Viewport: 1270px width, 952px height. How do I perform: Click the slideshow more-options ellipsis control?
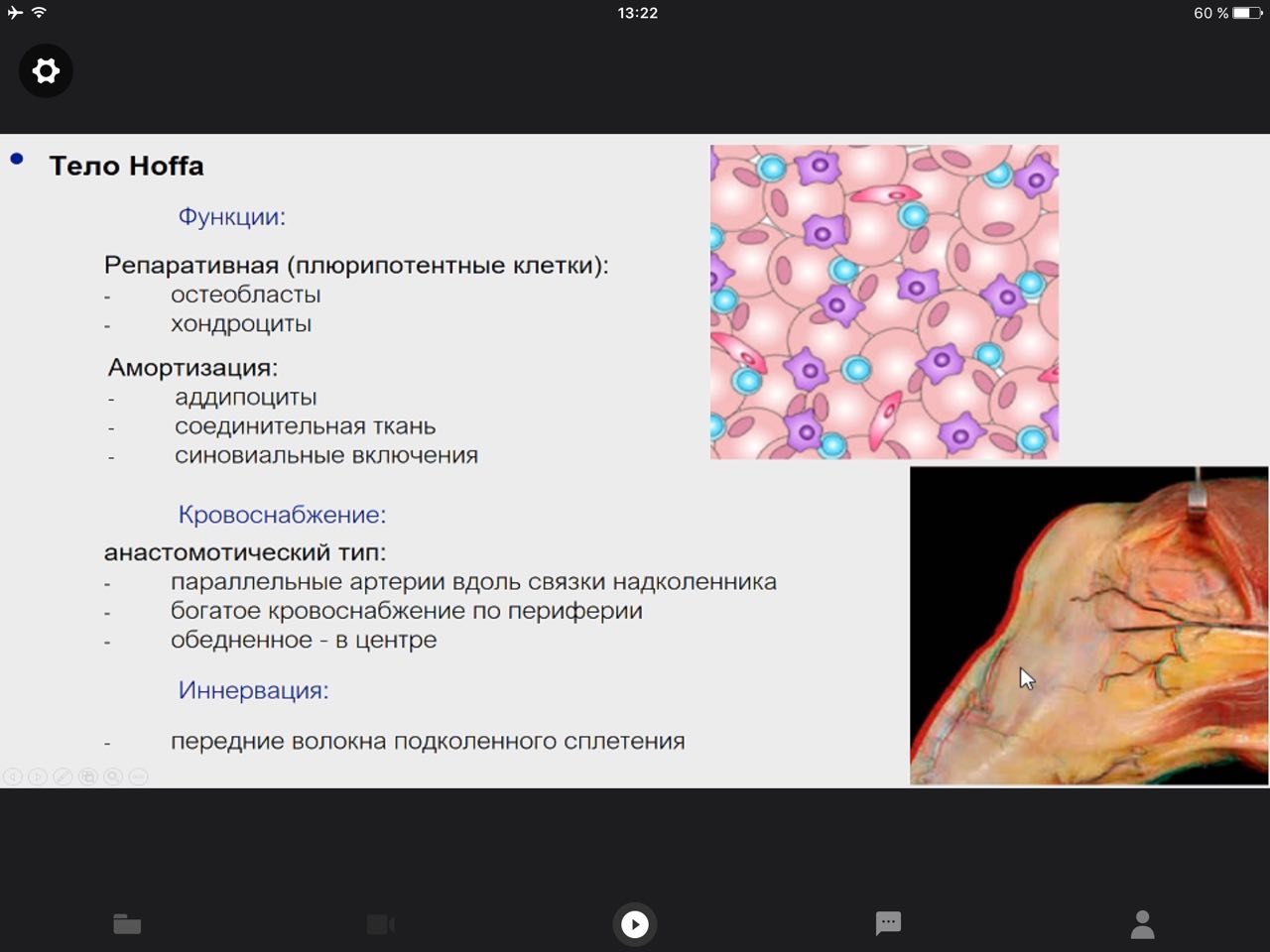click(x=139, y=776)
